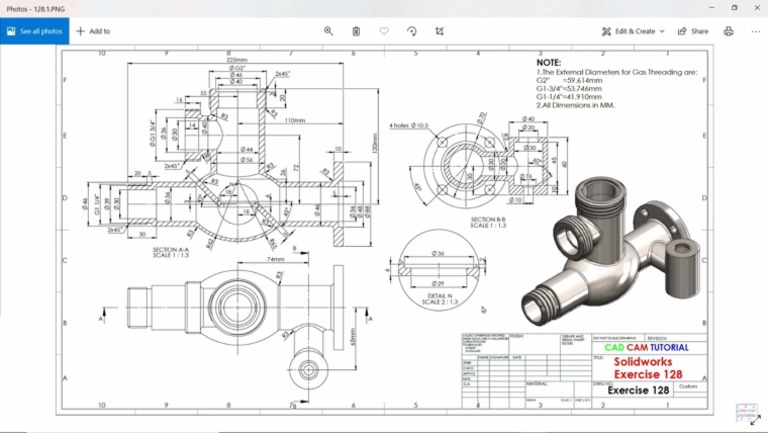Click the '4 holes Ø10.5' annotation

(x=408, y=125)
